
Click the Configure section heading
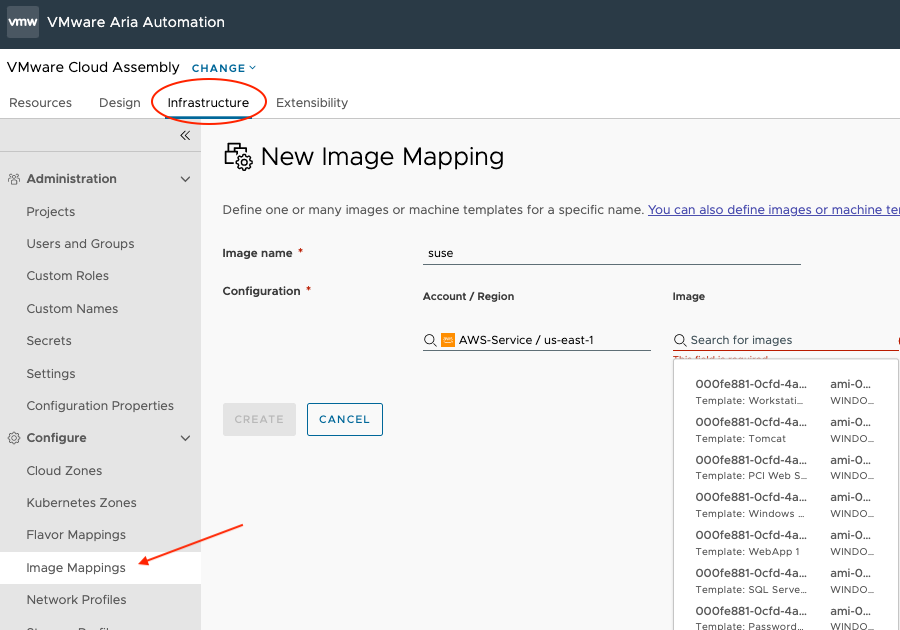pos(56,438)
